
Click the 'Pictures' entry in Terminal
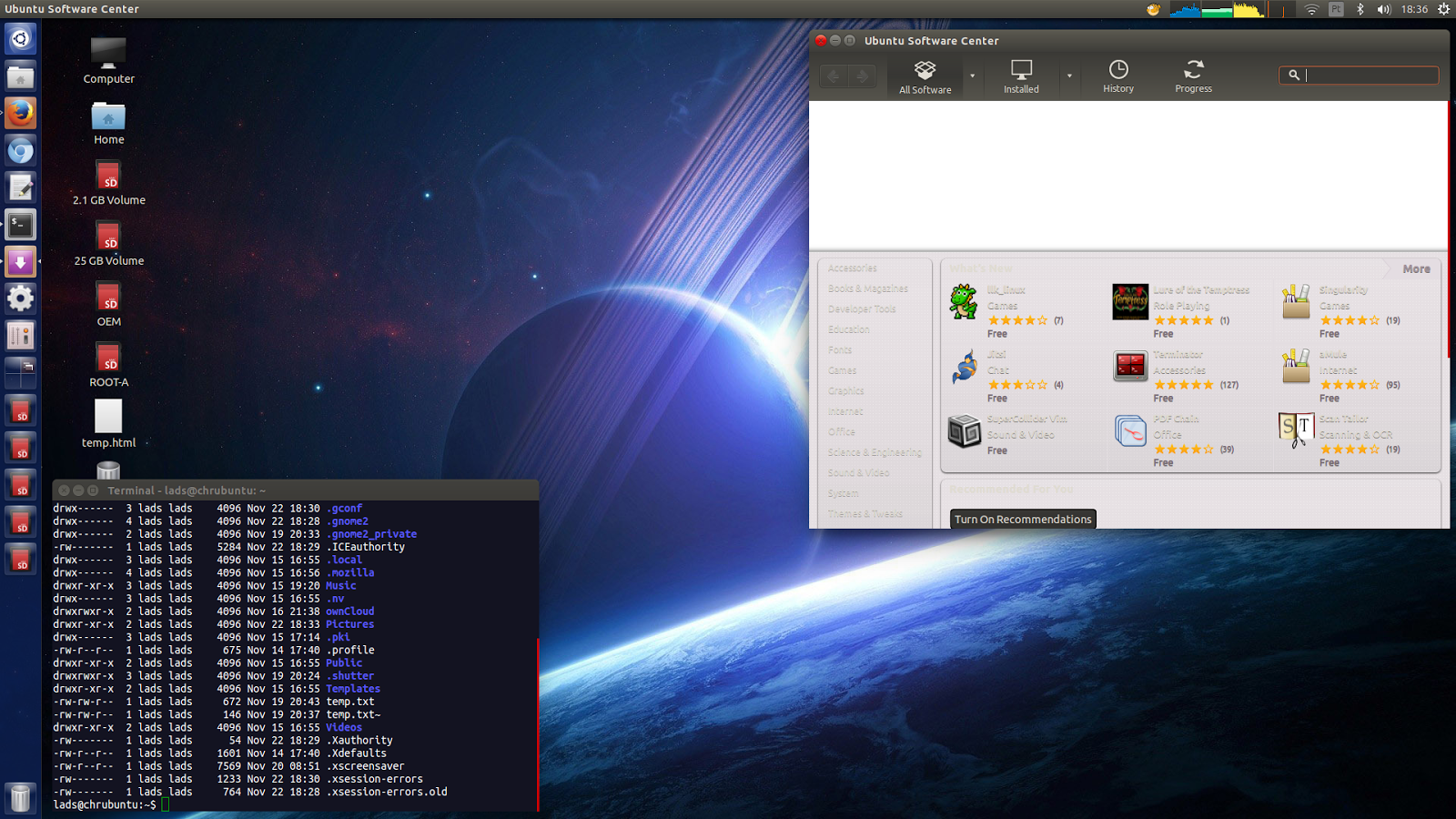coord(350,624)
